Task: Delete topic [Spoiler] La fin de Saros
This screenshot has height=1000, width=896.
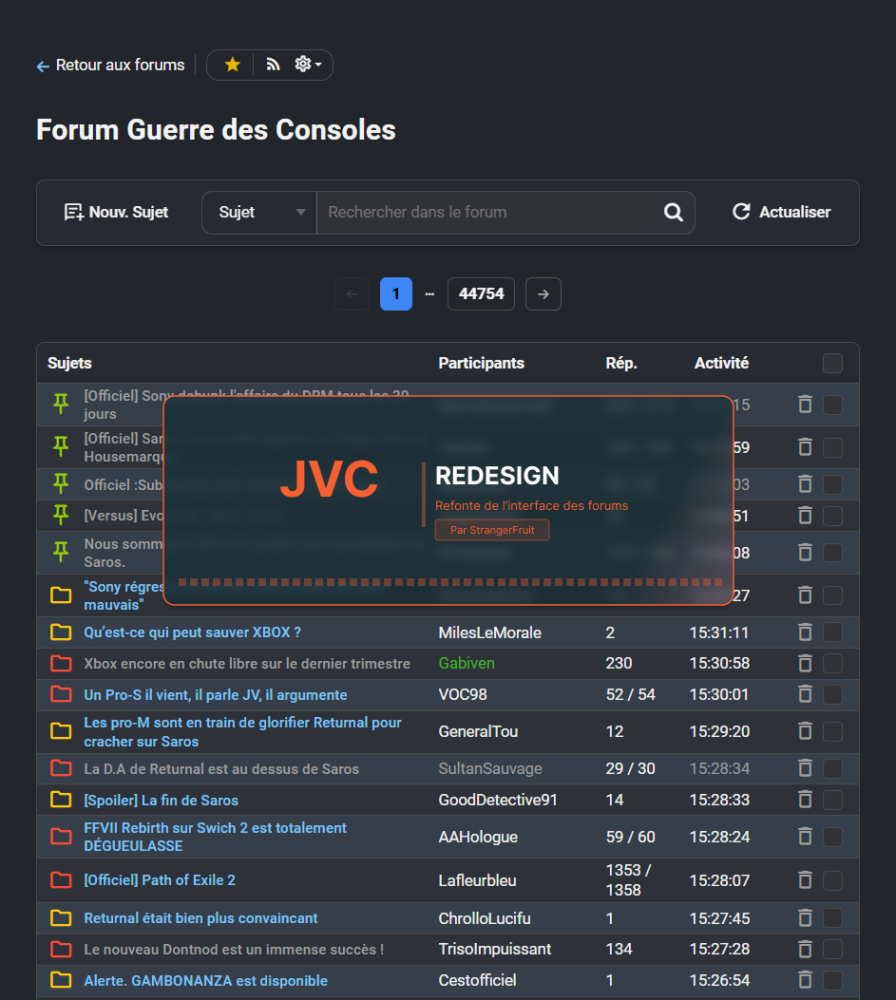Action: point(805,800)
